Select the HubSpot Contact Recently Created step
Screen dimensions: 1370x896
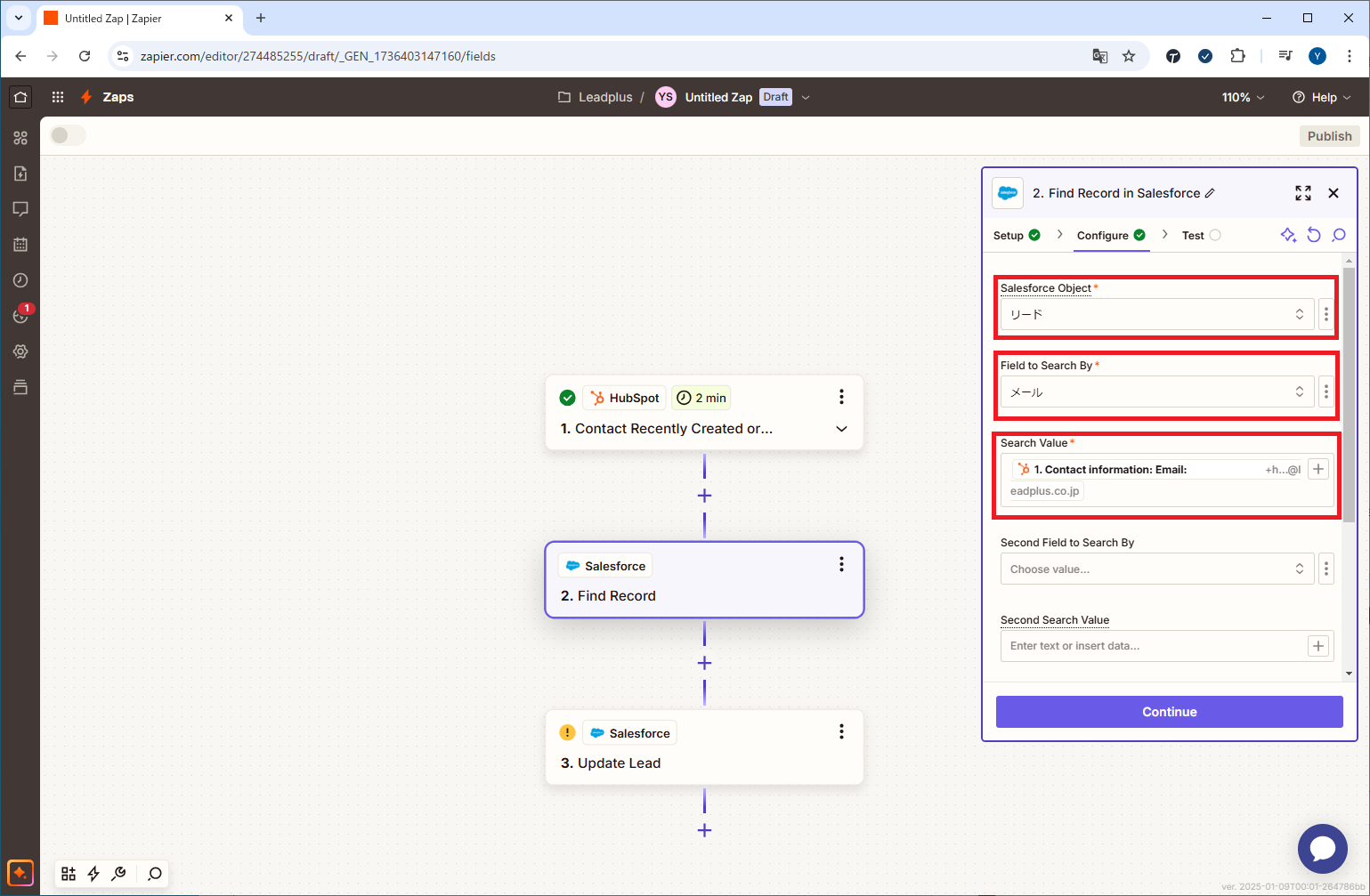point(704,412)
